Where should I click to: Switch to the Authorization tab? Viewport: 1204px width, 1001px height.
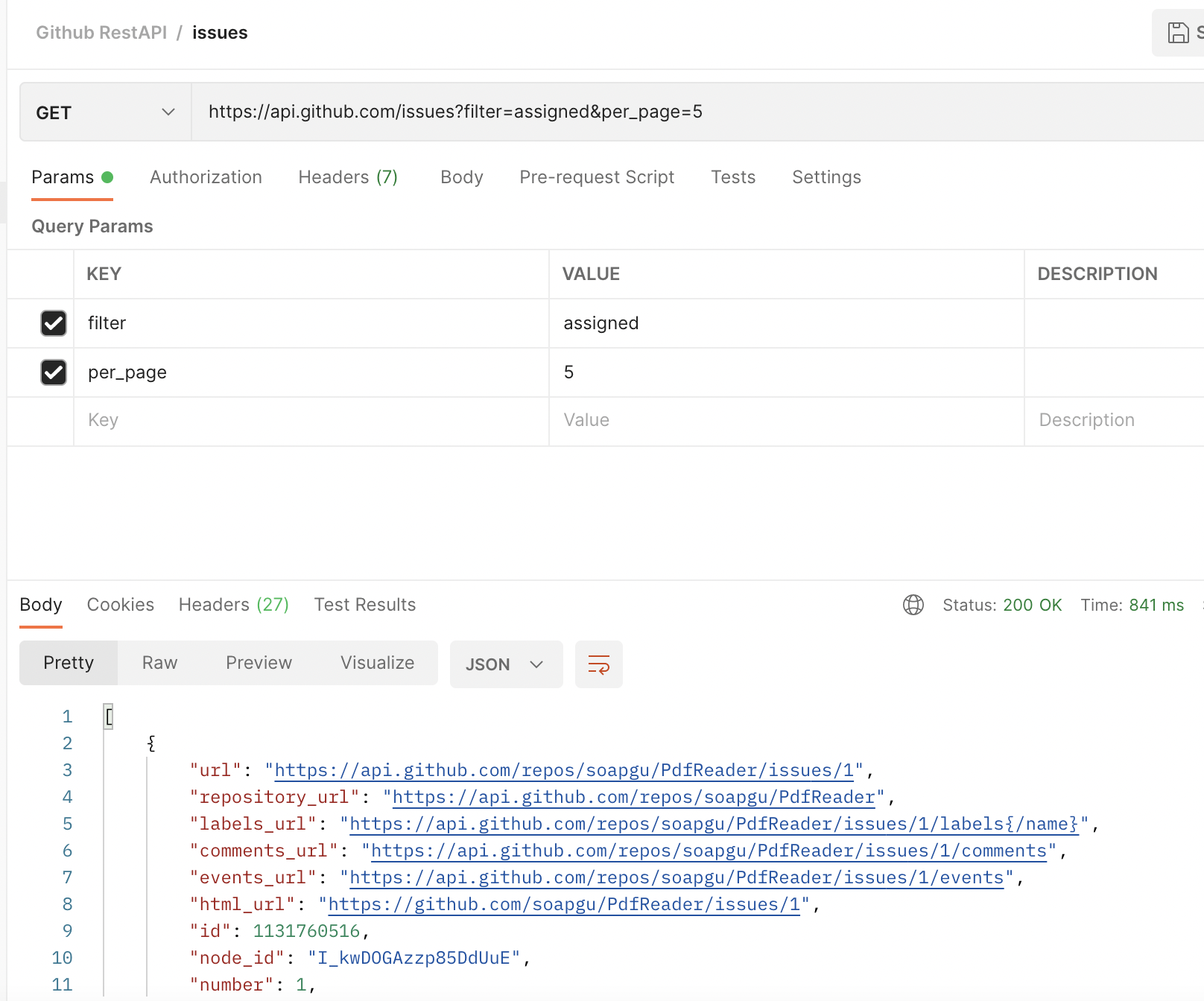(206, 177)
